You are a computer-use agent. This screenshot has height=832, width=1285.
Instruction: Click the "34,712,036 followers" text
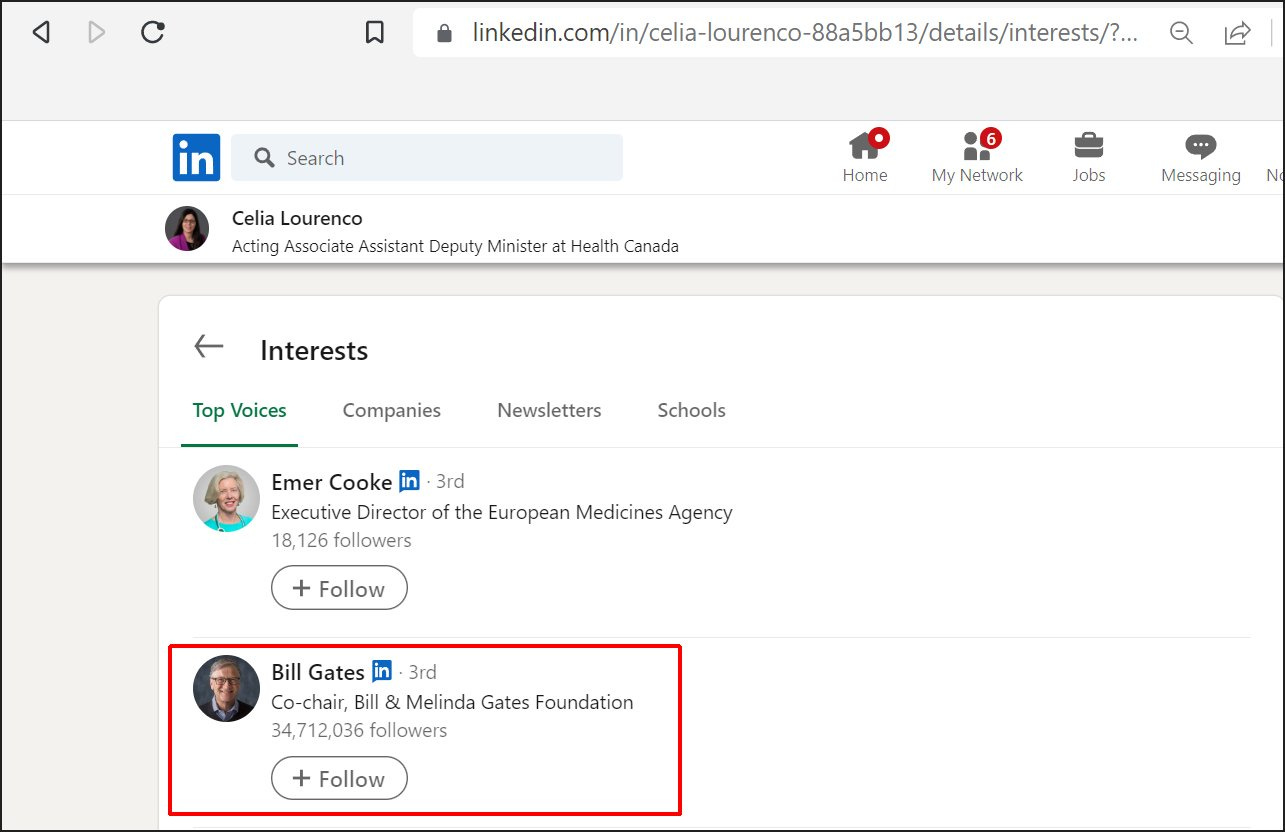click(x=359, y=731)
